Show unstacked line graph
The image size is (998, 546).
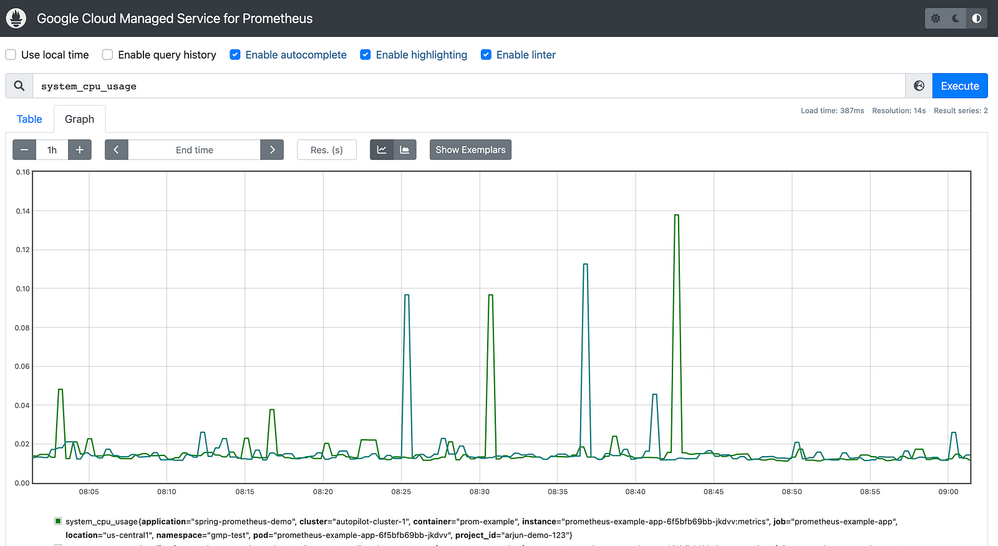point(381,150)
